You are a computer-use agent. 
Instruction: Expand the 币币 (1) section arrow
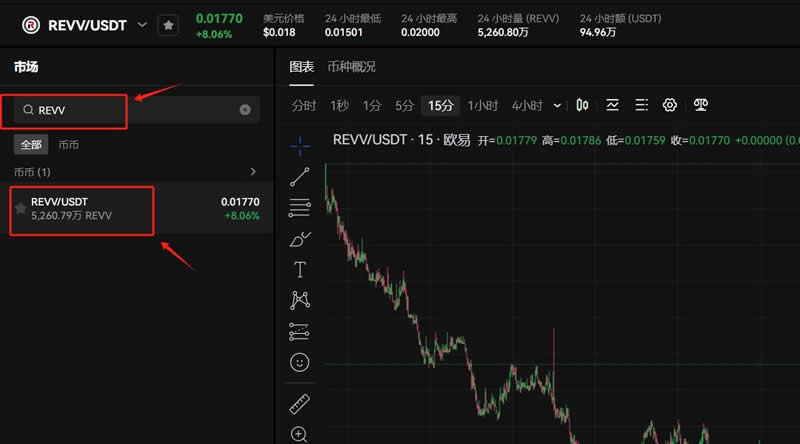click(253, 172)
